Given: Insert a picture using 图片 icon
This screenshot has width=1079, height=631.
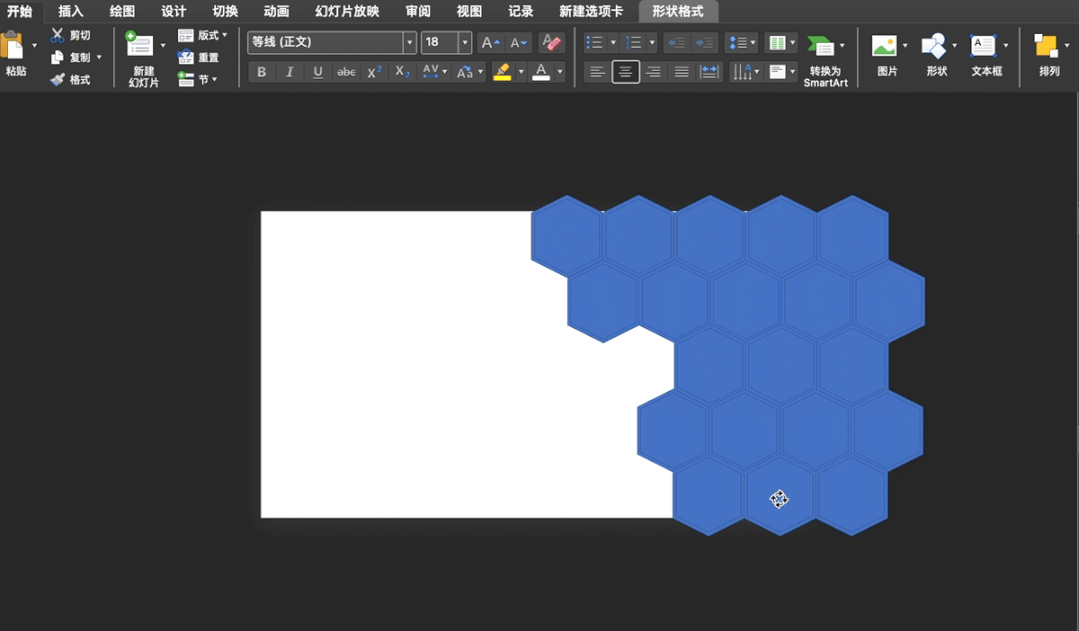Looking at the screenshot, I should click(884, 47).
